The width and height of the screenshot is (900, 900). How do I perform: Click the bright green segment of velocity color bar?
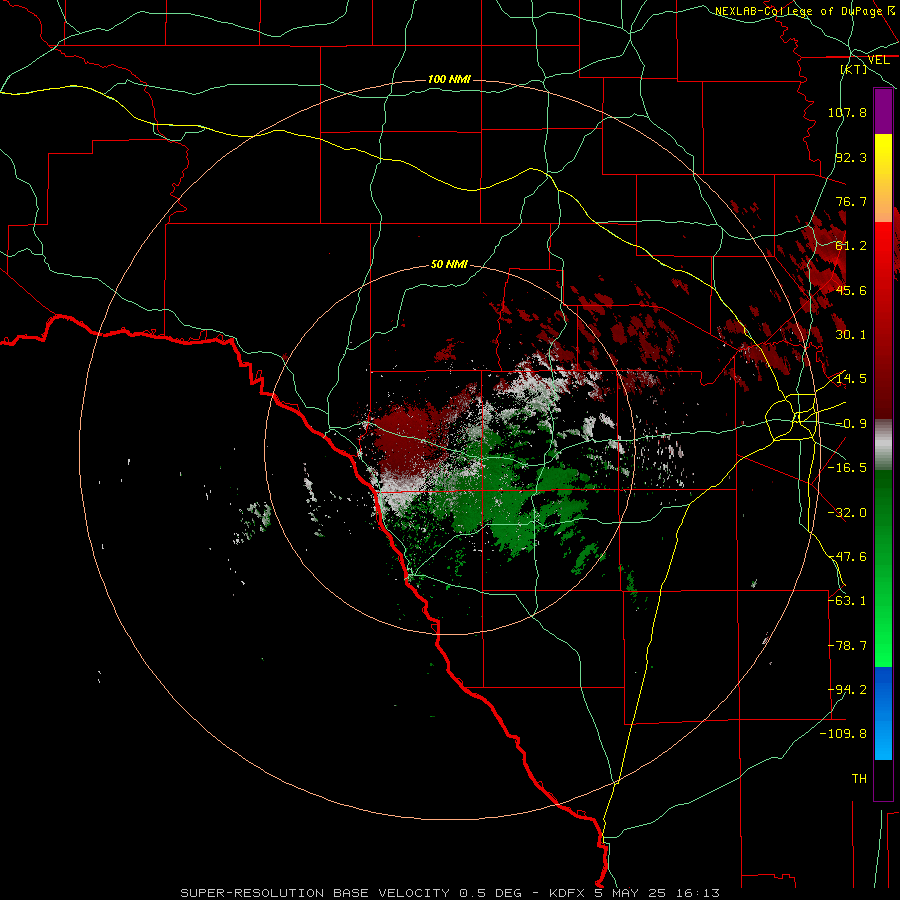pos(883,568)
